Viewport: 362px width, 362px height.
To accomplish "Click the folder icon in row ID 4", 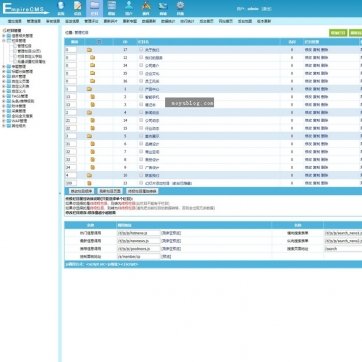I will coord(89,112).
